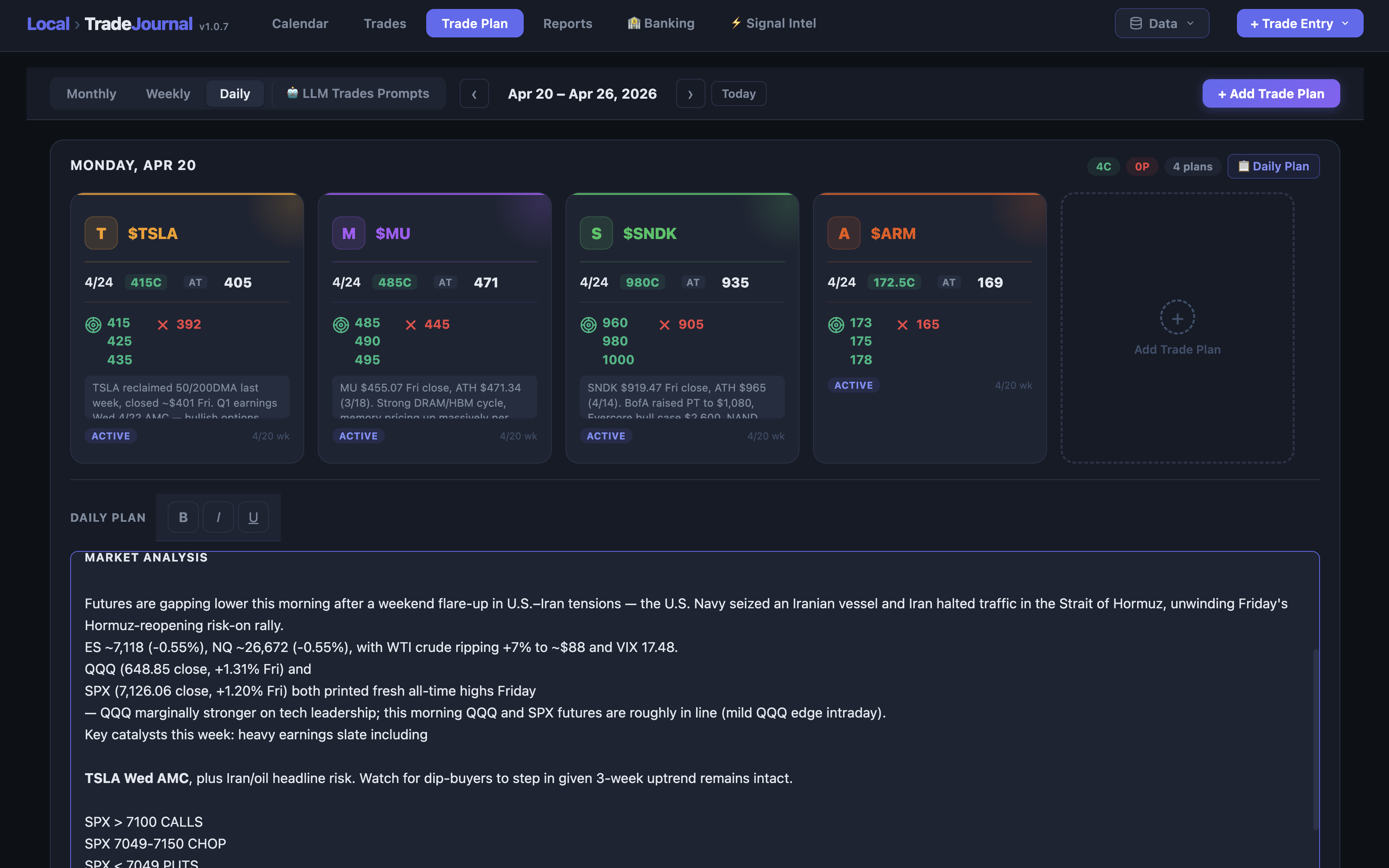Viewport: 1389px width, 868px height.
Task: Open Banking via the bank icon
Action: 661,23
